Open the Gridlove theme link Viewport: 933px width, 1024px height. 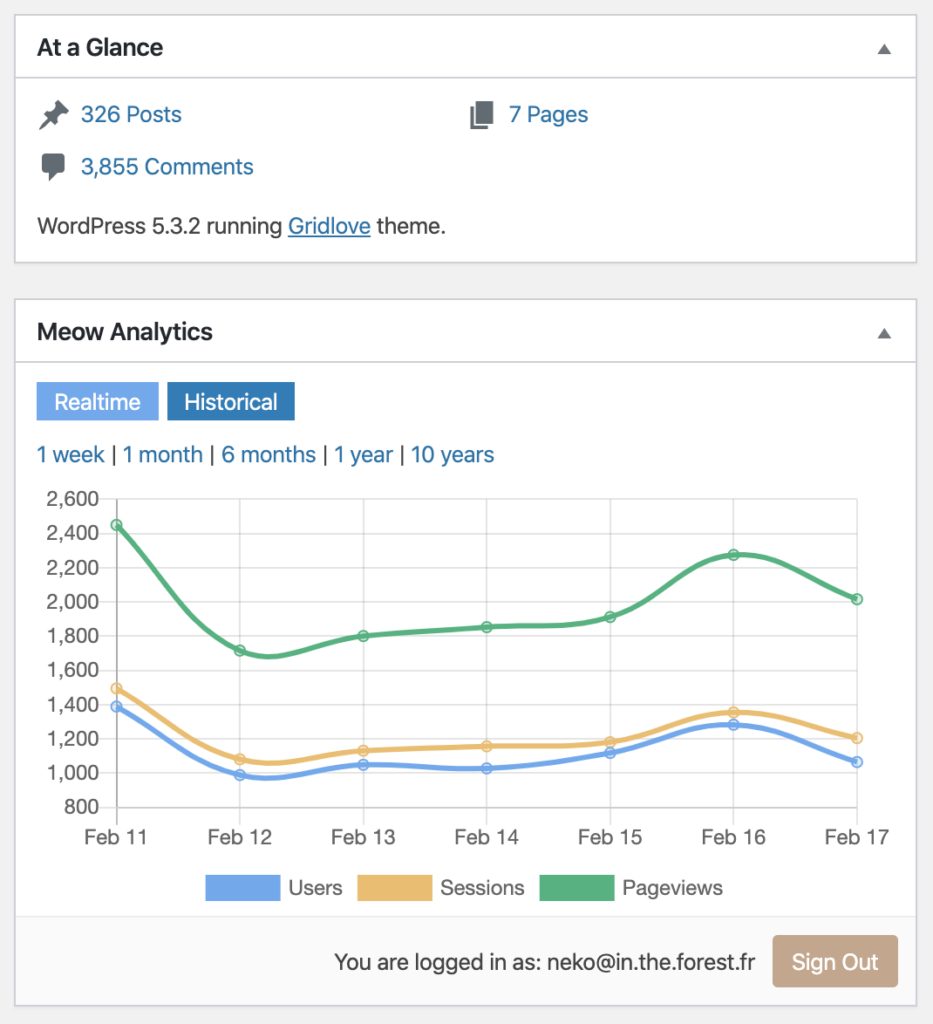coord(329,226)
